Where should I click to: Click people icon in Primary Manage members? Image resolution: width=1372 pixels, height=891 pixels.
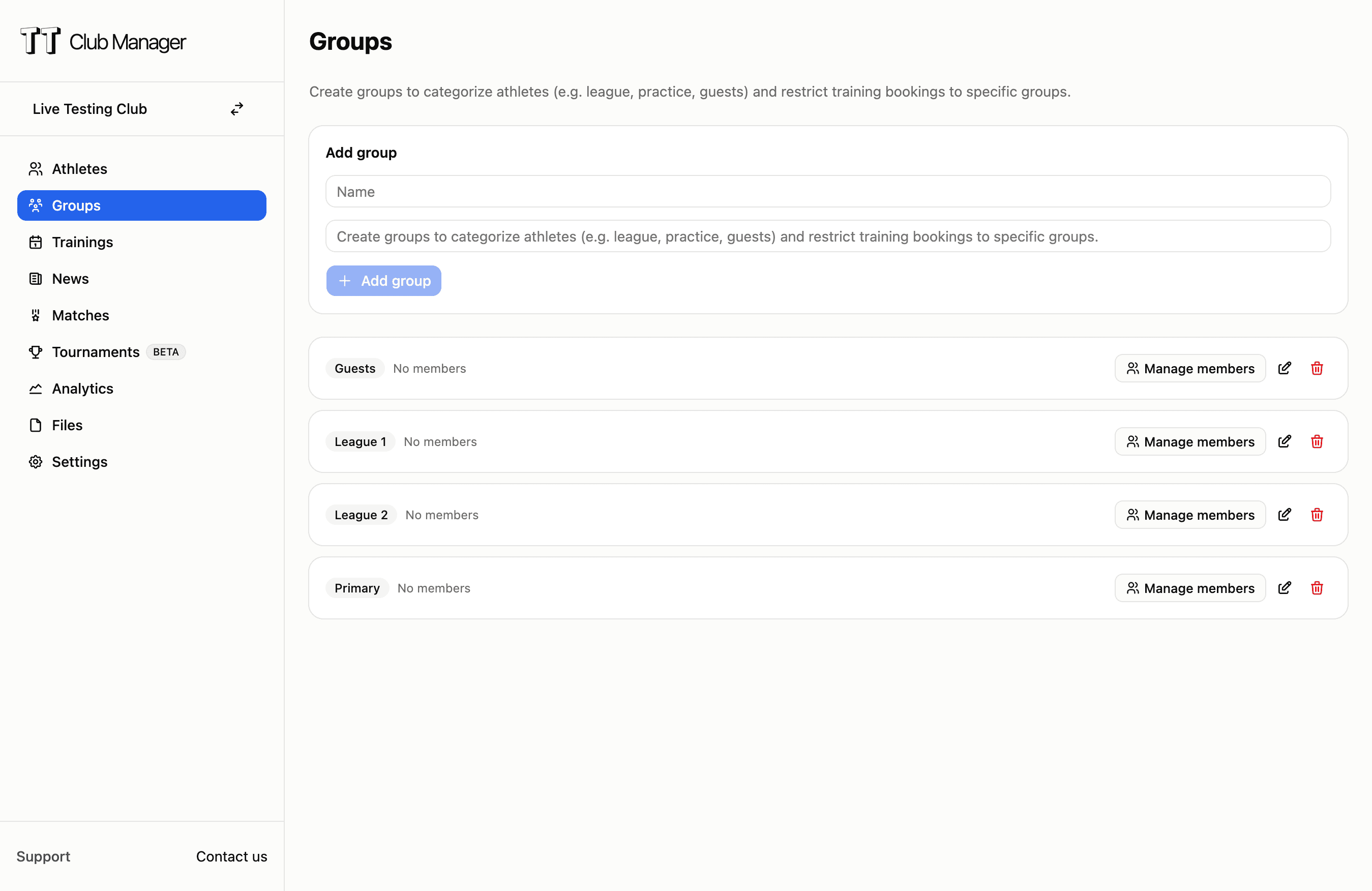tap(1133, 588)
